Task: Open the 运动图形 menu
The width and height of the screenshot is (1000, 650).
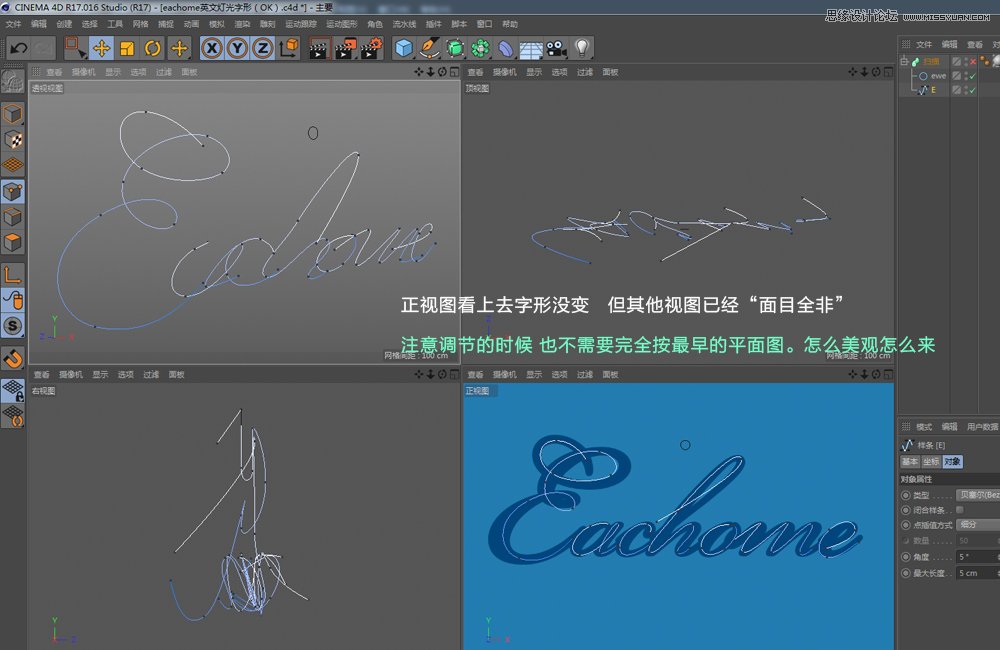Action: 342,24
